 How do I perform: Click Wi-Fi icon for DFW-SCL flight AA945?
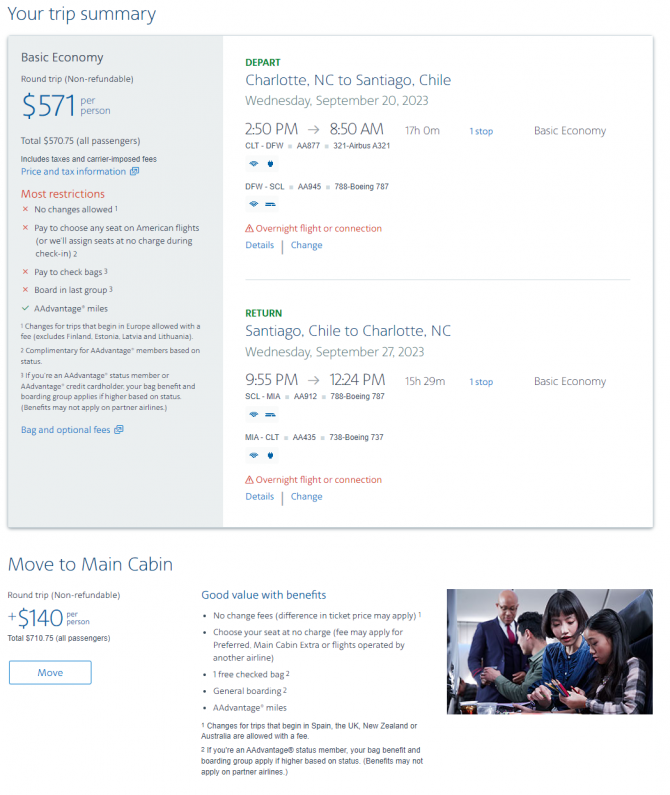pyautogui.click(x=254, y=204)
